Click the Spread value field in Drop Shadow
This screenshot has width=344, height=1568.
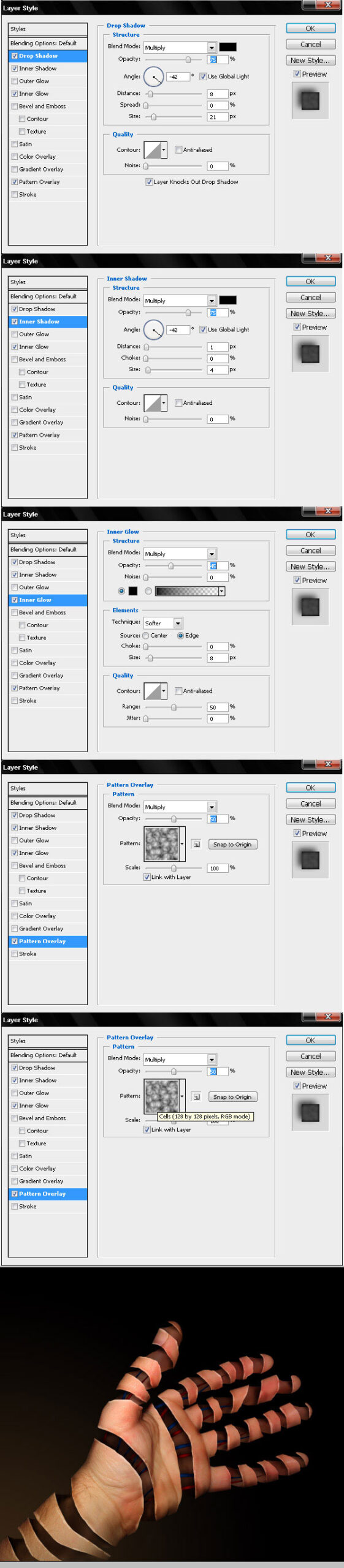point(218,105)
